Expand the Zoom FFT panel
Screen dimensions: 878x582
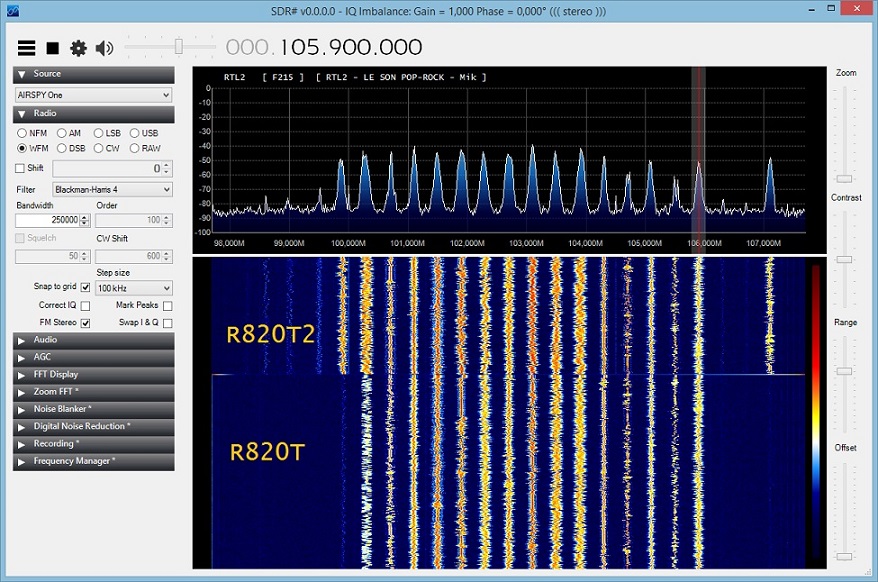click(94, 392)
